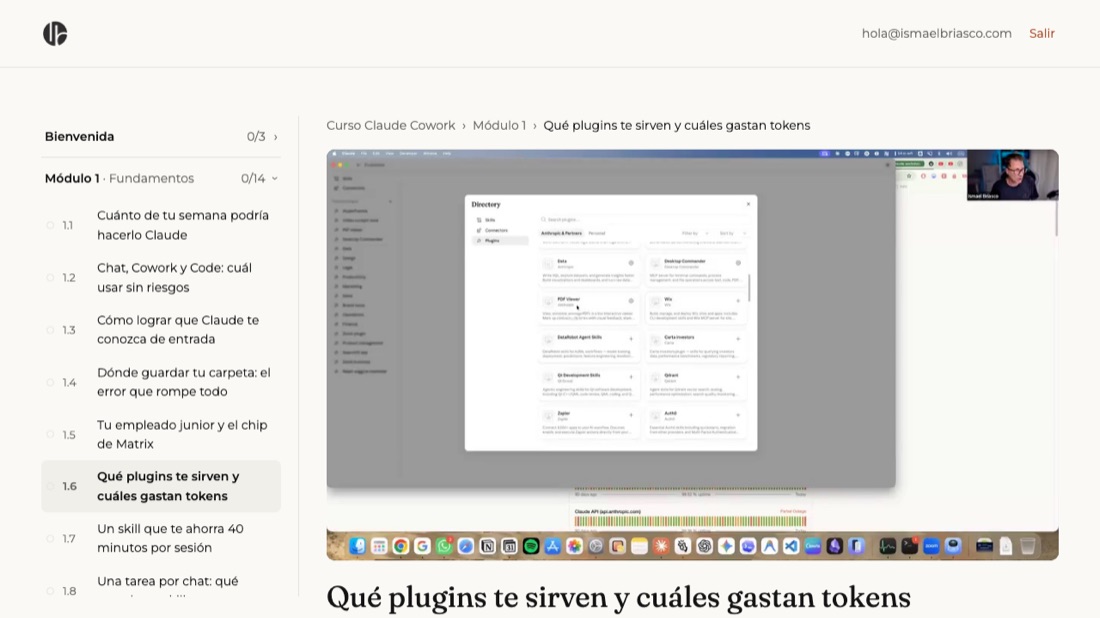Open Notion from the dock
Image resolution: width=1100 pixels, height=618 pixels.
[x=488, y=546]
